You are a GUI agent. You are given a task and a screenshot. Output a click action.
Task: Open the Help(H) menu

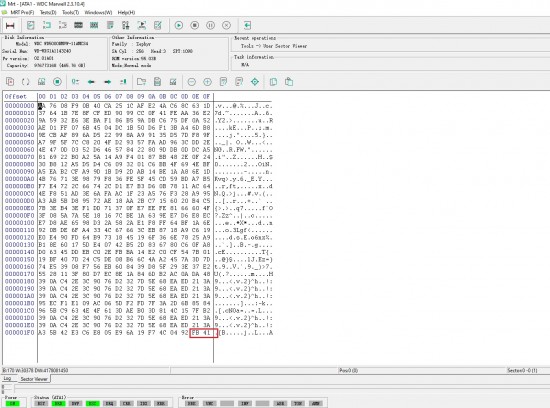click(126, 12)
